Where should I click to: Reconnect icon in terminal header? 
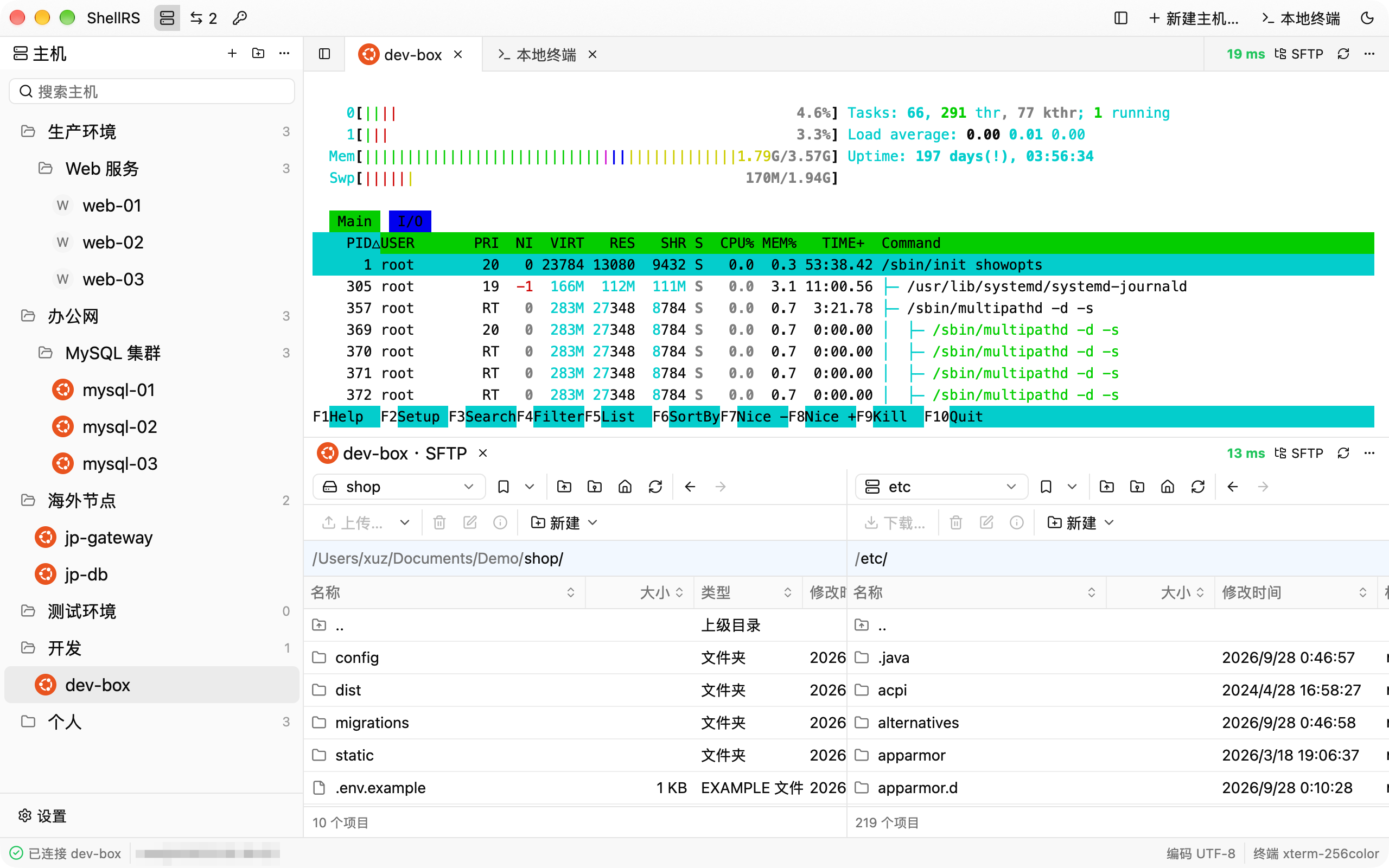pos(1343,54)
